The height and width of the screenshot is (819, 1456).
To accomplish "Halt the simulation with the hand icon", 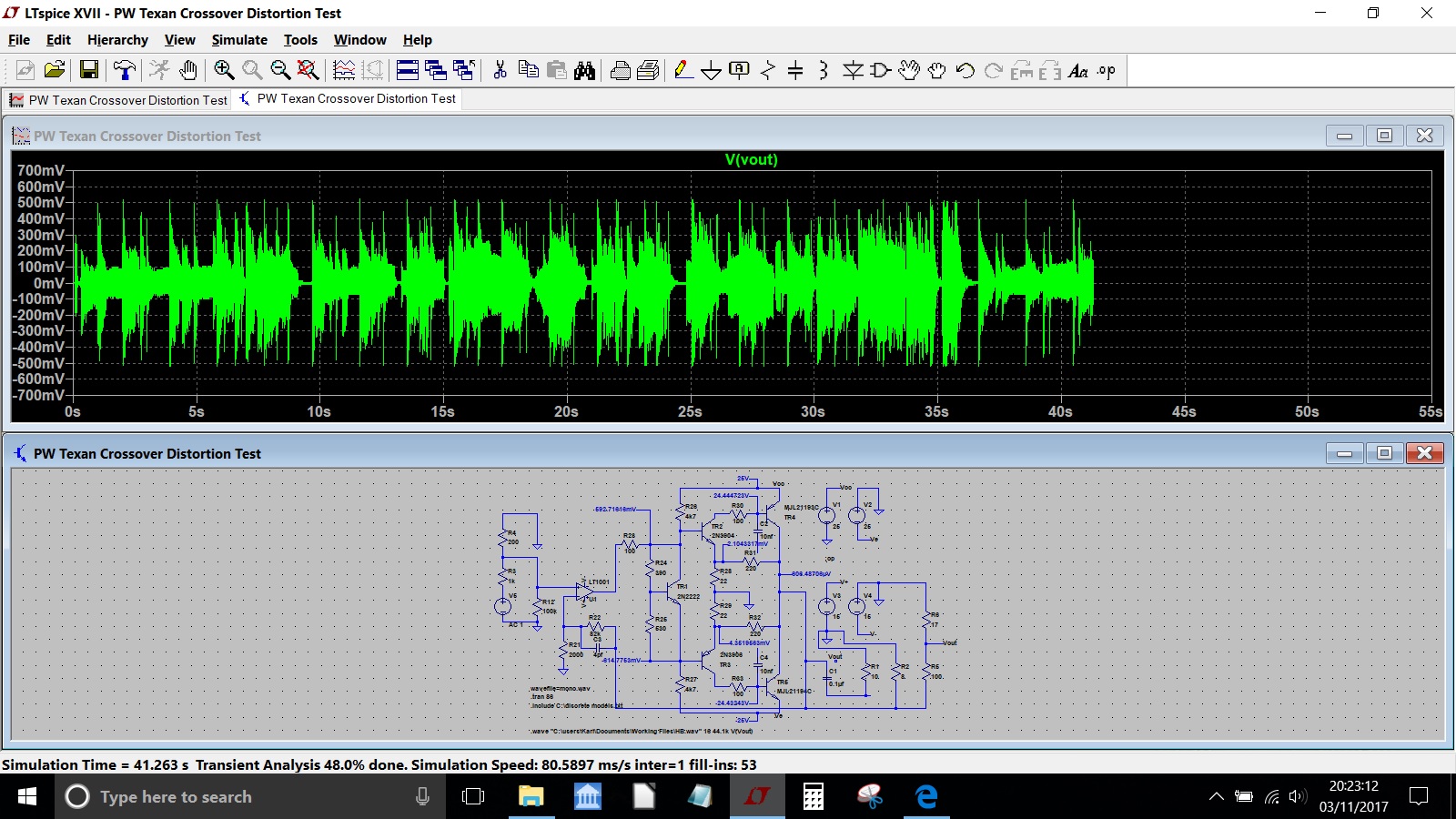I will [x=188, y=70].
